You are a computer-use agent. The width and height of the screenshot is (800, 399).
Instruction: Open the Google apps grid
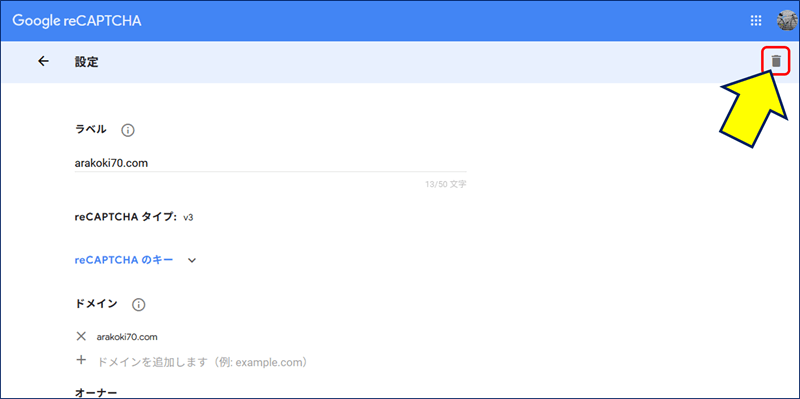(x=756, y=20)
